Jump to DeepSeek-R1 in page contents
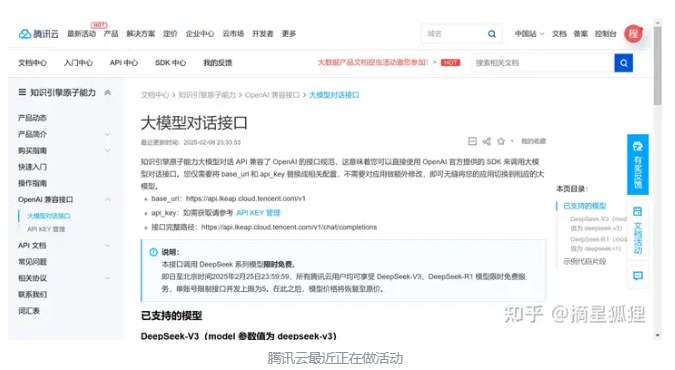This screenshot has height=370, width=675. (598, 244)
